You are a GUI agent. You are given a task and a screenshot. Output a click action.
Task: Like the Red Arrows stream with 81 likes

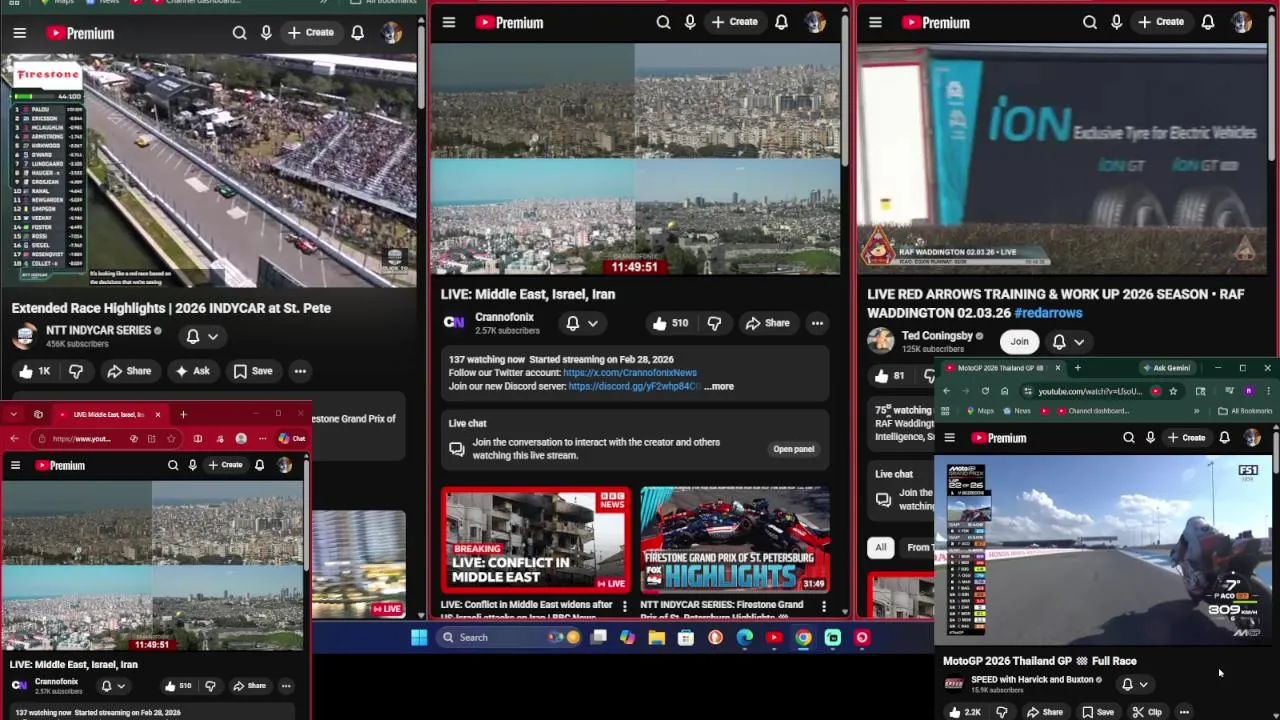click(x=888, y=376)
